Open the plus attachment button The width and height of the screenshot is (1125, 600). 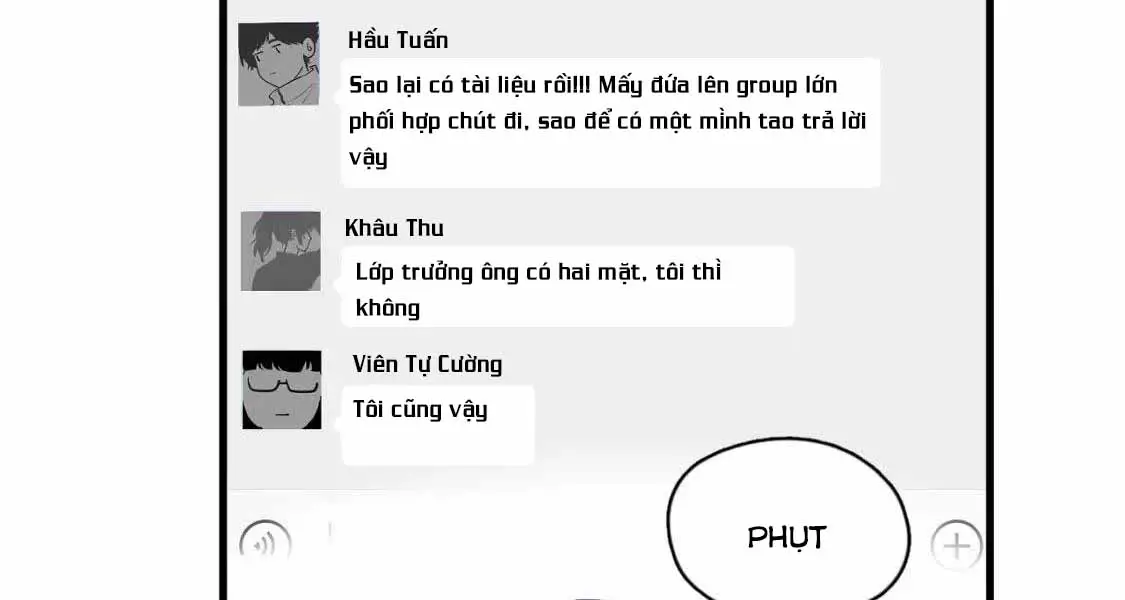click(x=956, y=545)
